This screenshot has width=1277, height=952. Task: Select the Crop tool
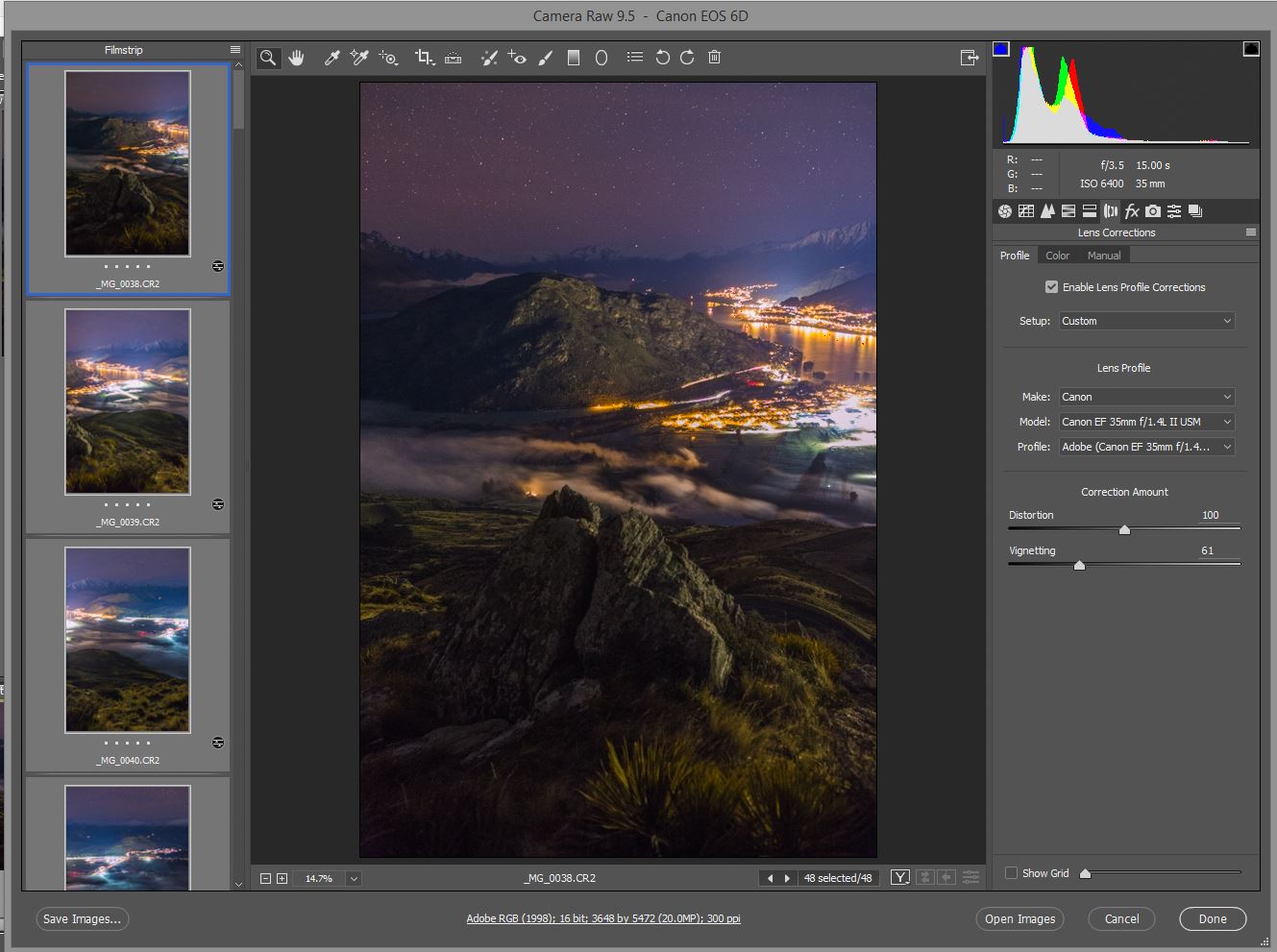(424, 58)
